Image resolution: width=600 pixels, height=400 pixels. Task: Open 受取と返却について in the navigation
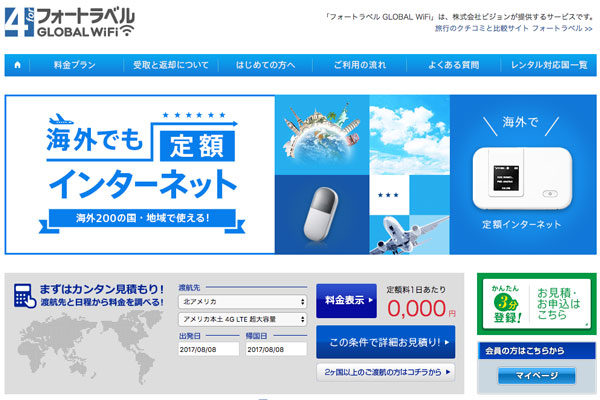(x=171, y=65)
